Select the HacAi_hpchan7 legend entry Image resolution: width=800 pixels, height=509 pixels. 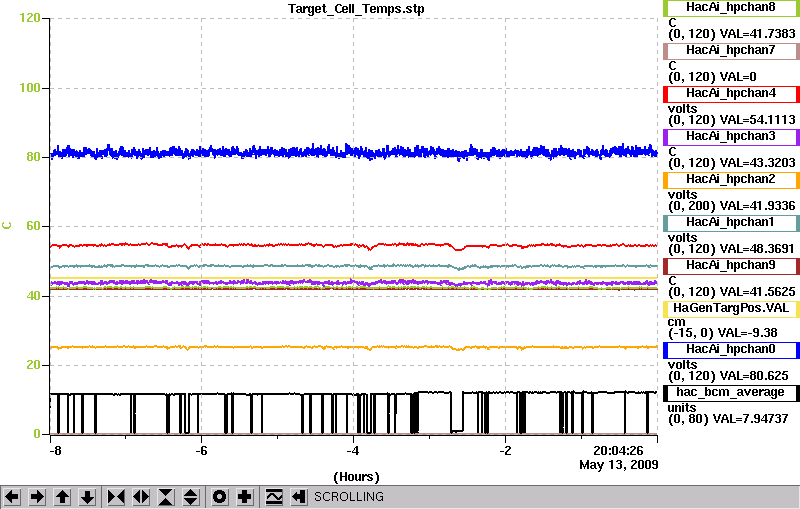(731, 50)
